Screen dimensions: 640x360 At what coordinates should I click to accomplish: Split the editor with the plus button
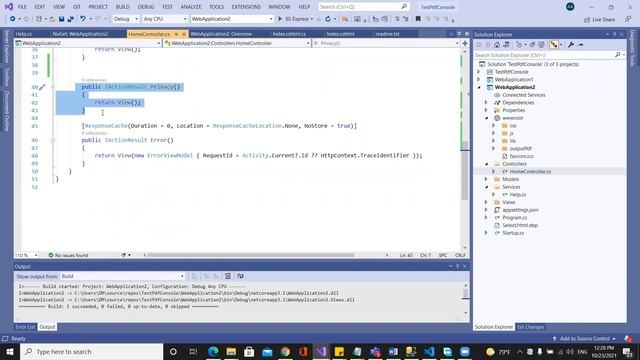tap(464, 43)
